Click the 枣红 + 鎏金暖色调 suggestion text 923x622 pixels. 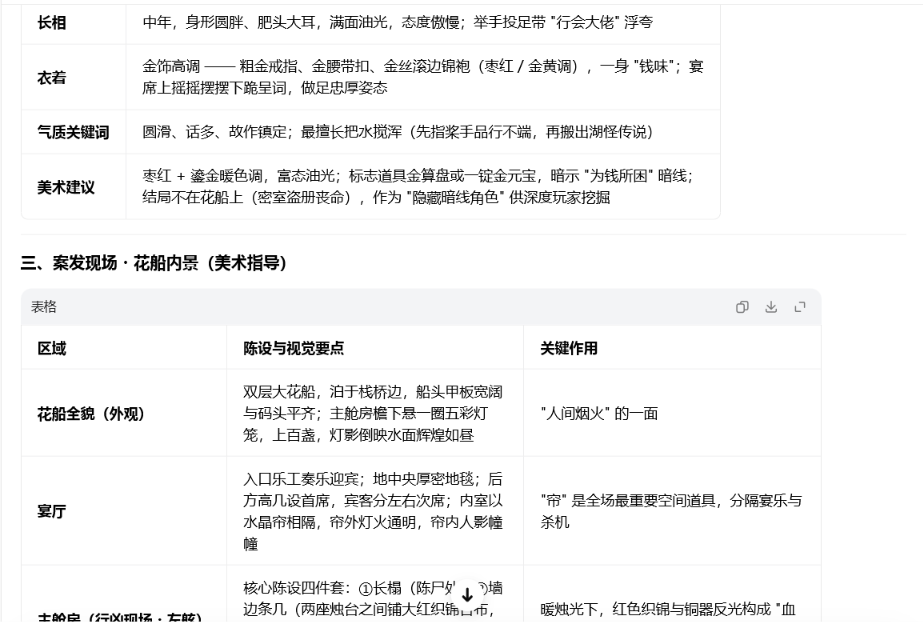point(418,187)
